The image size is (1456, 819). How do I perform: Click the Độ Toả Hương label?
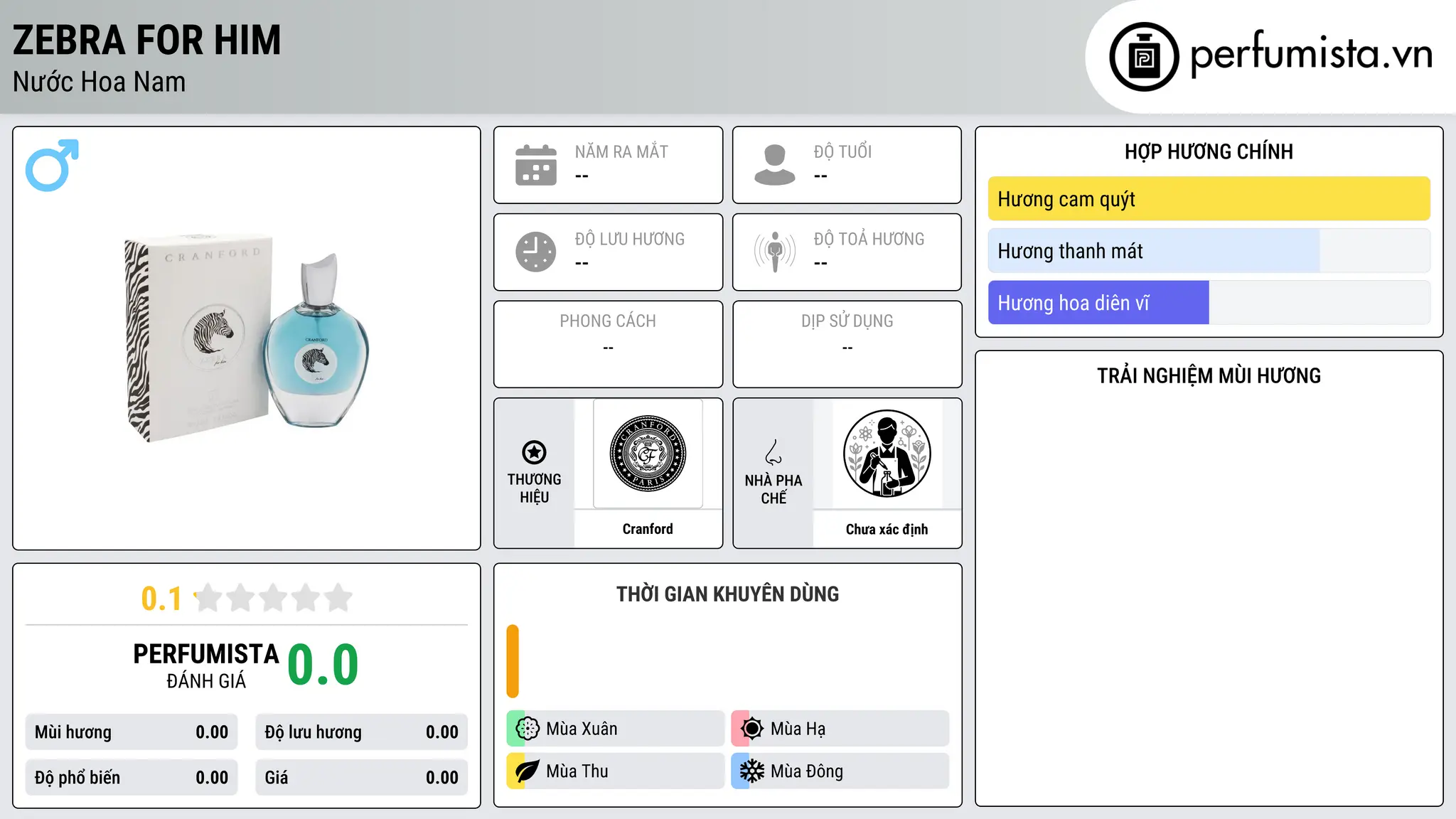pos(869,239)
